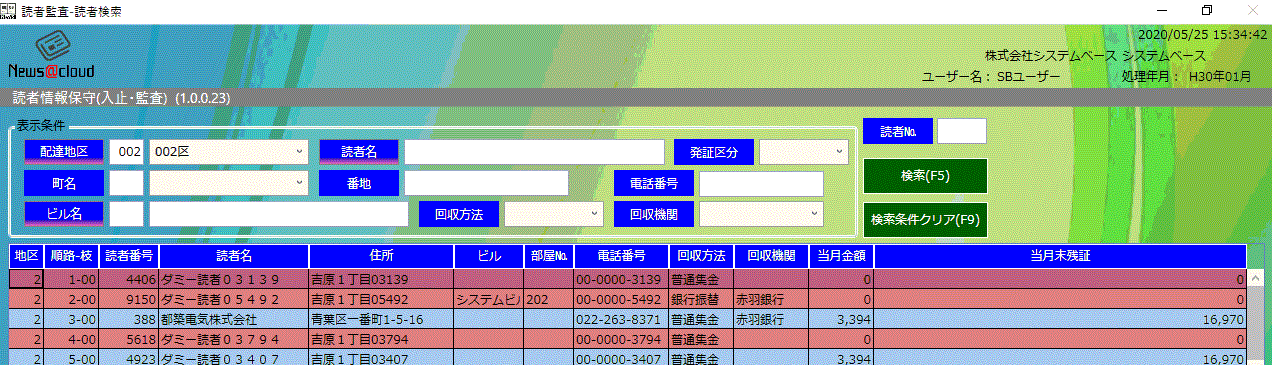Select the ダミー読者０５４９２ row
This screenshot has height=365, width=1272.
tap(628, 299)
